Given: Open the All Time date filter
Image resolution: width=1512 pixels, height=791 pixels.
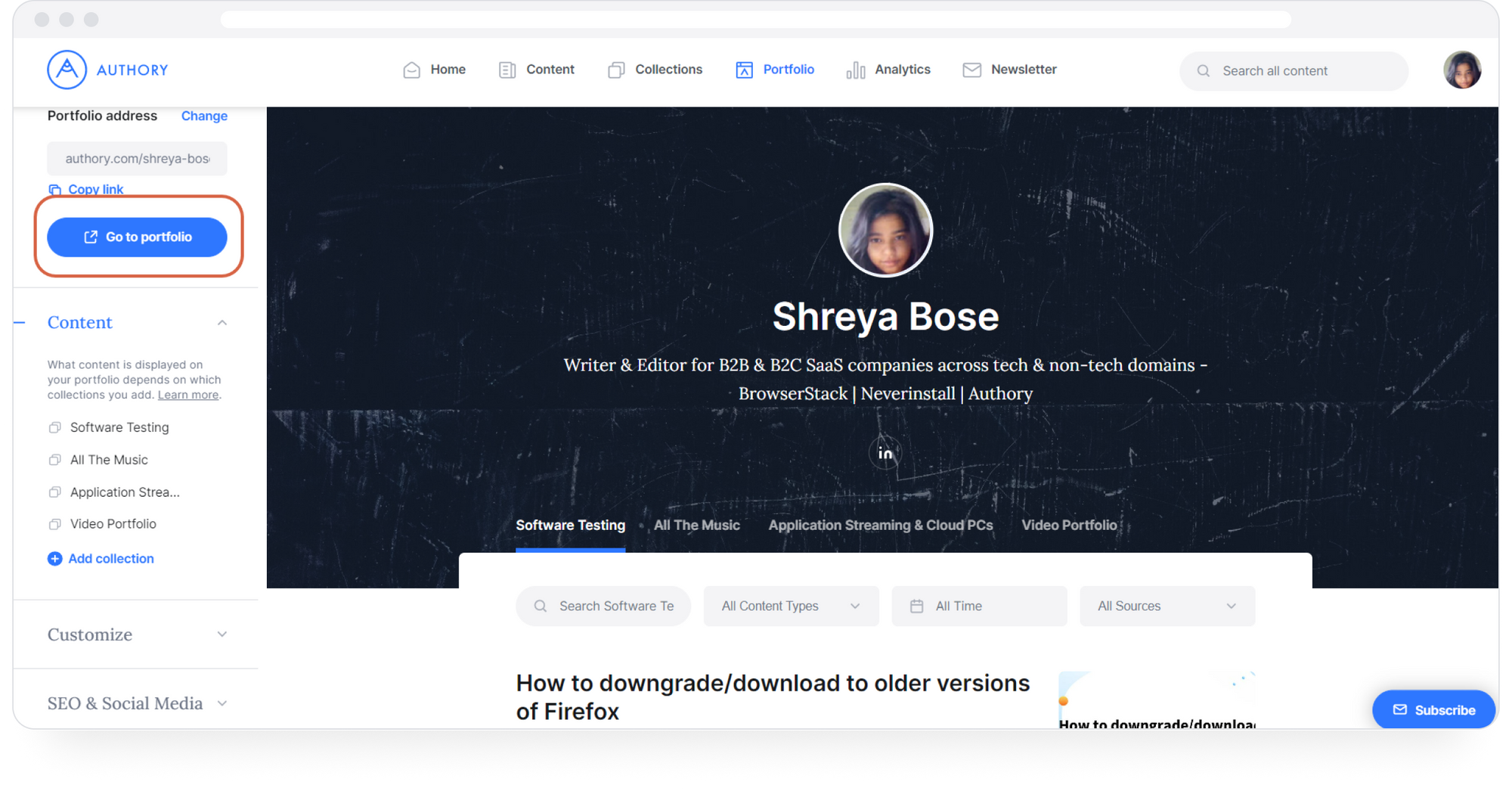Looking at the screenshot, I should click(x=979, y=606).
